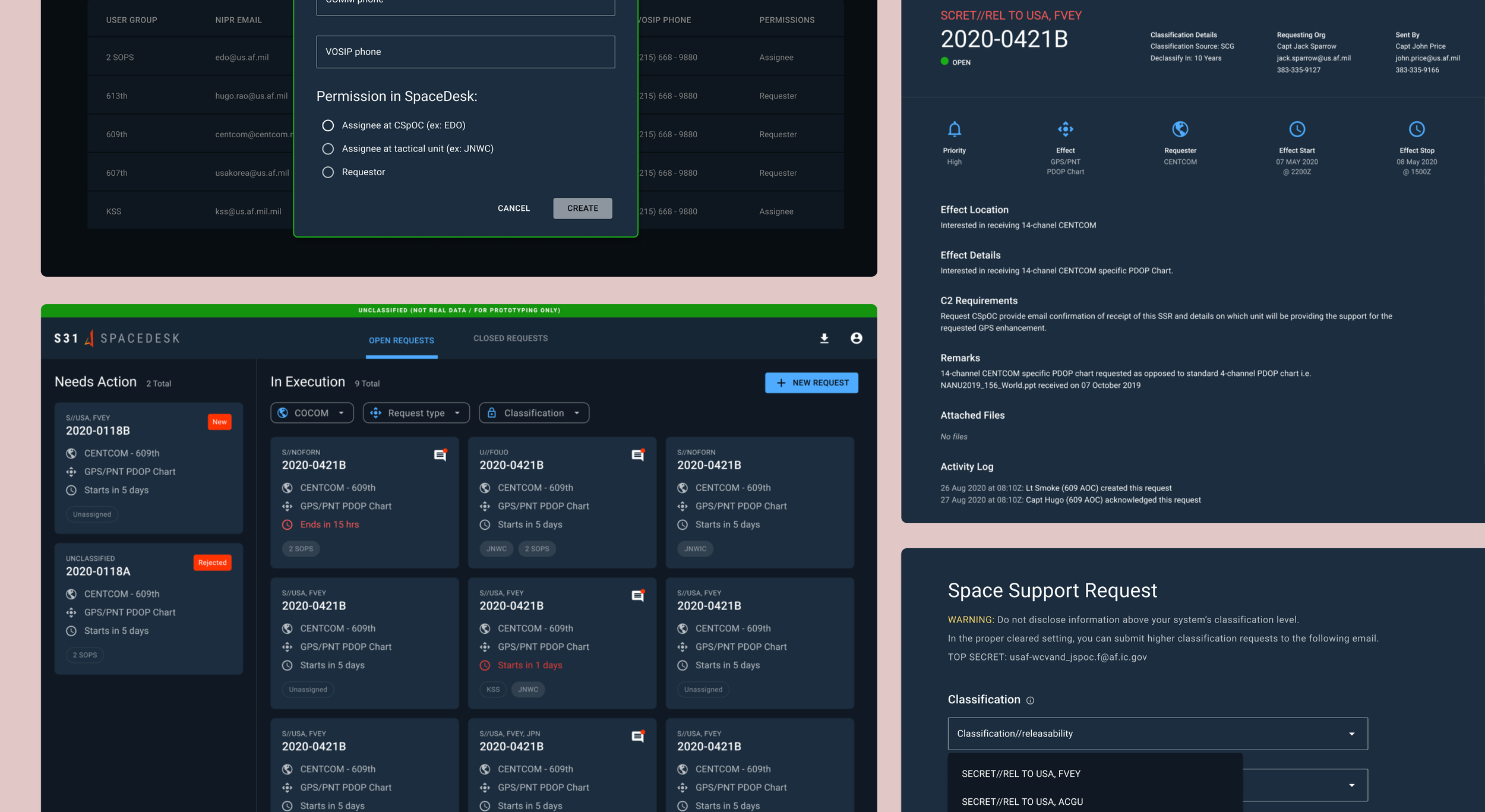The width and height of the screenshot is (1485, 812).
Task: Expand the COCOM filter dropdown
Action: coord(312,413)
